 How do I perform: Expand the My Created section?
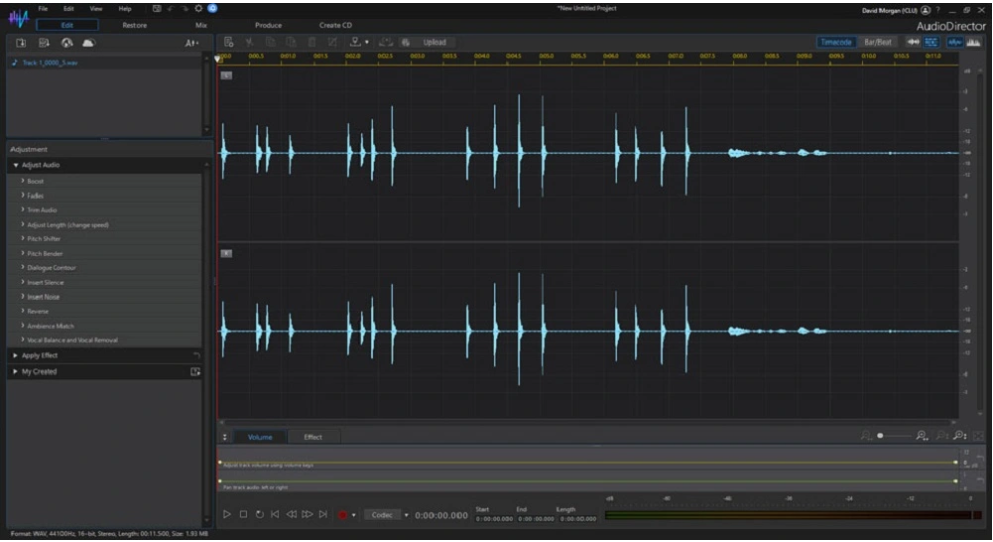pyautogui.click(x=15, y=372)
